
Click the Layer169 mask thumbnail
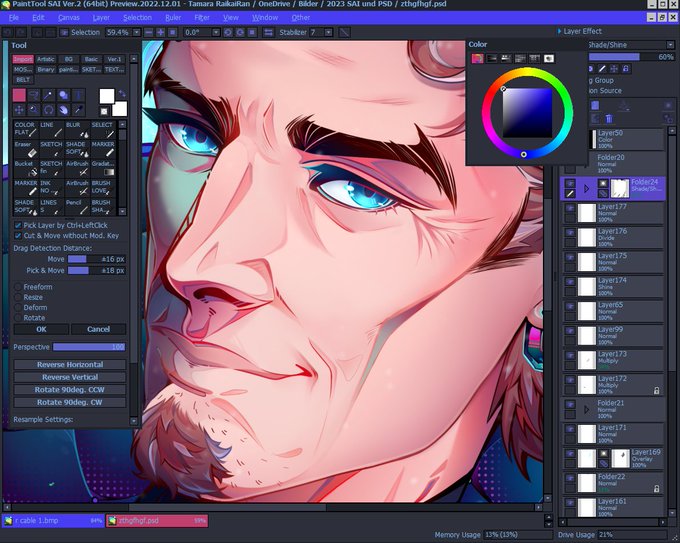[x=620, y=459]
